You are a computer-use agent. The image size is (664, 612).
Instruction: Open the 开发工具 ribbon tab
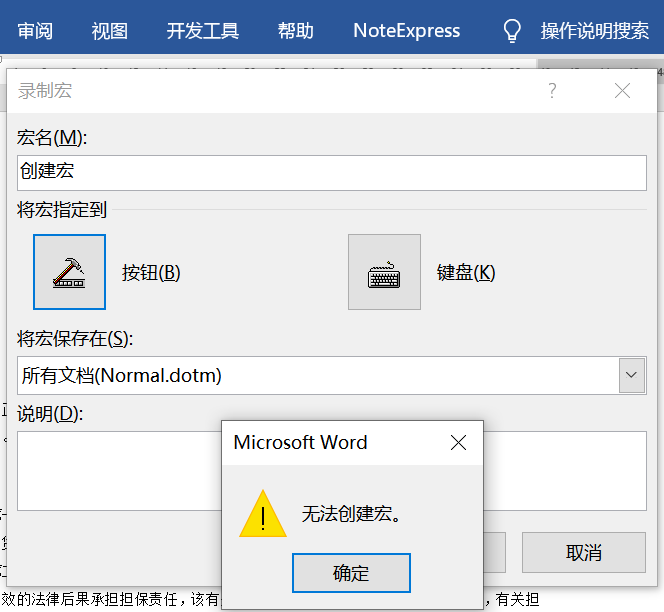tap(202, 30)
